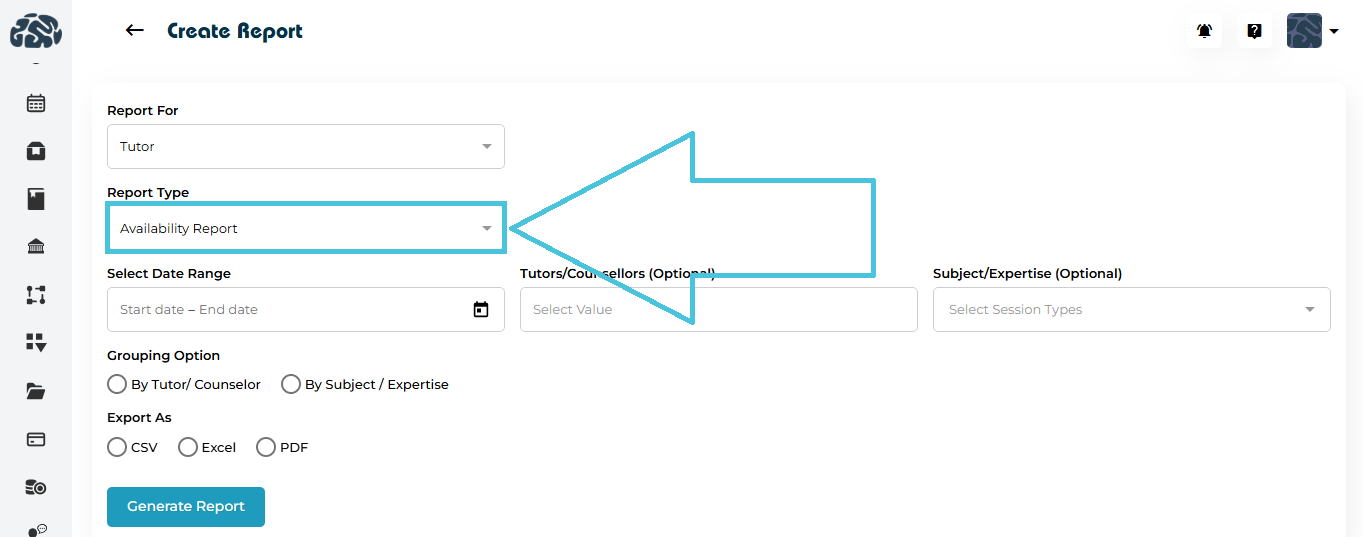Click the credit card sidebar icon

36,439
